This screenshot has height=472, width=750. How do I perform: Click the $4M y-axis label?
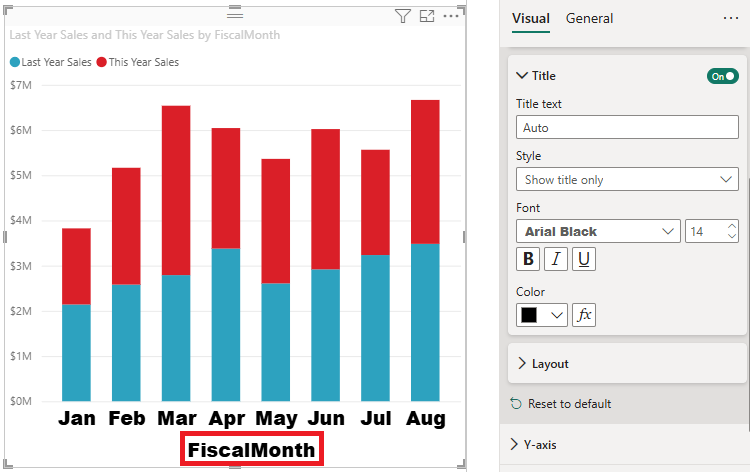pos(21,220)
